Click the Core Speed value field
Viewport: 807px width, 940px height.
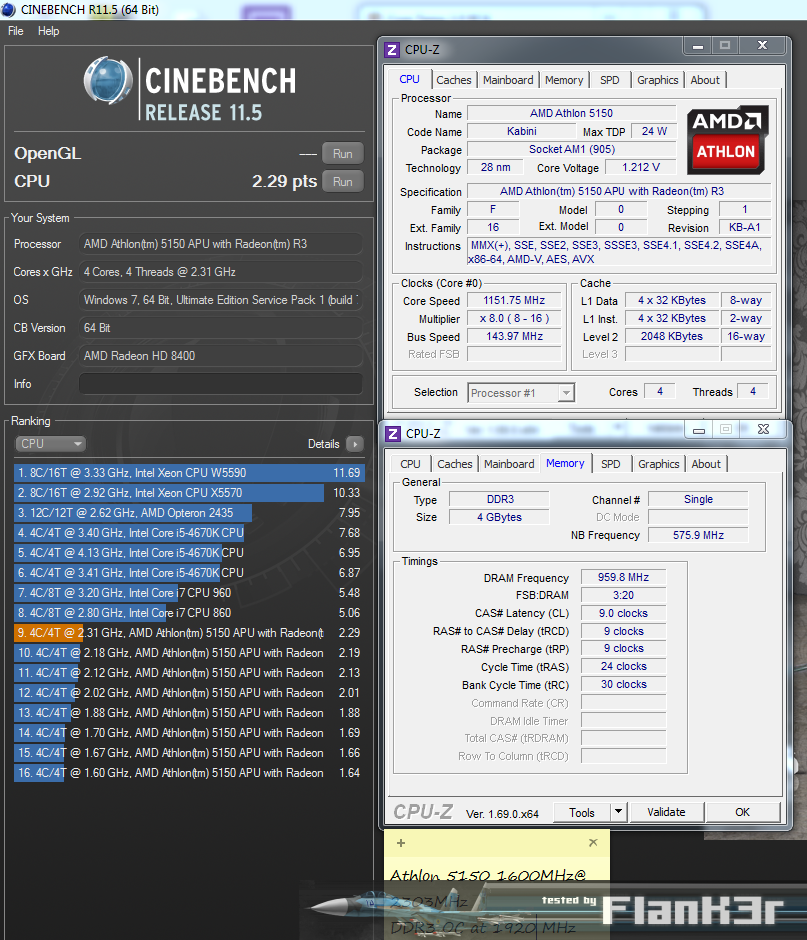point(514,300)
